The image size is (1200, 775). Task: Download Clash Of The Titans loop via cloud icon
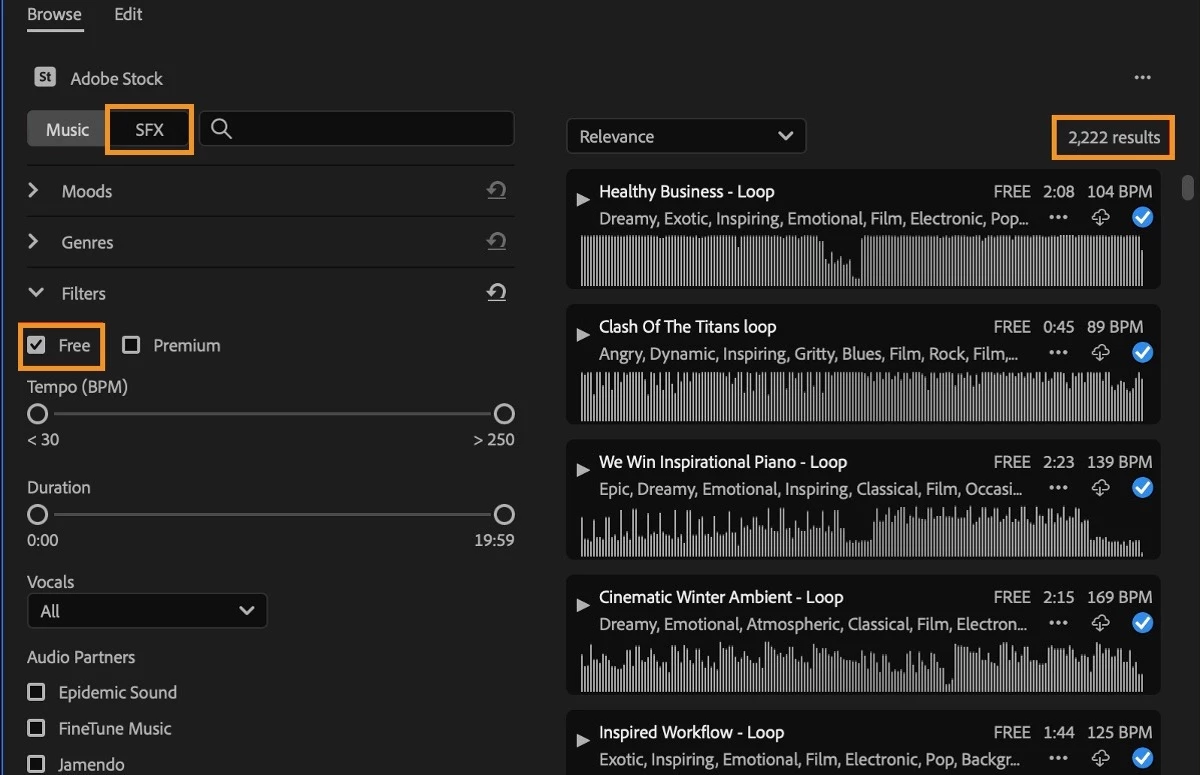1101,352
